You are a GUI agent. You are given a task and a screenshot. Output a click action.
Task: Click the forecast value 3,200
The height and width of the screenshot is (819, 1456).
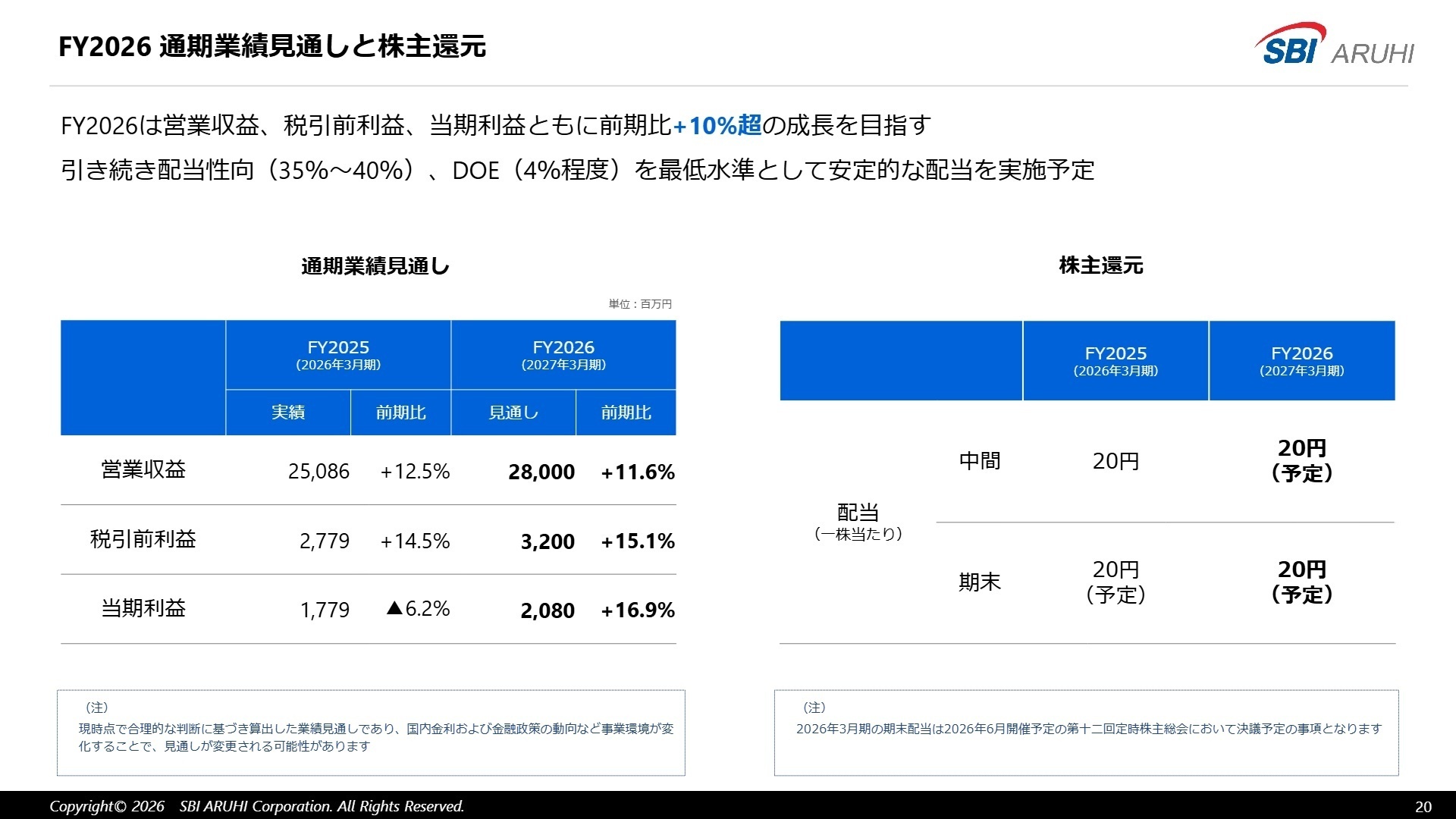[x=548, y=541]
